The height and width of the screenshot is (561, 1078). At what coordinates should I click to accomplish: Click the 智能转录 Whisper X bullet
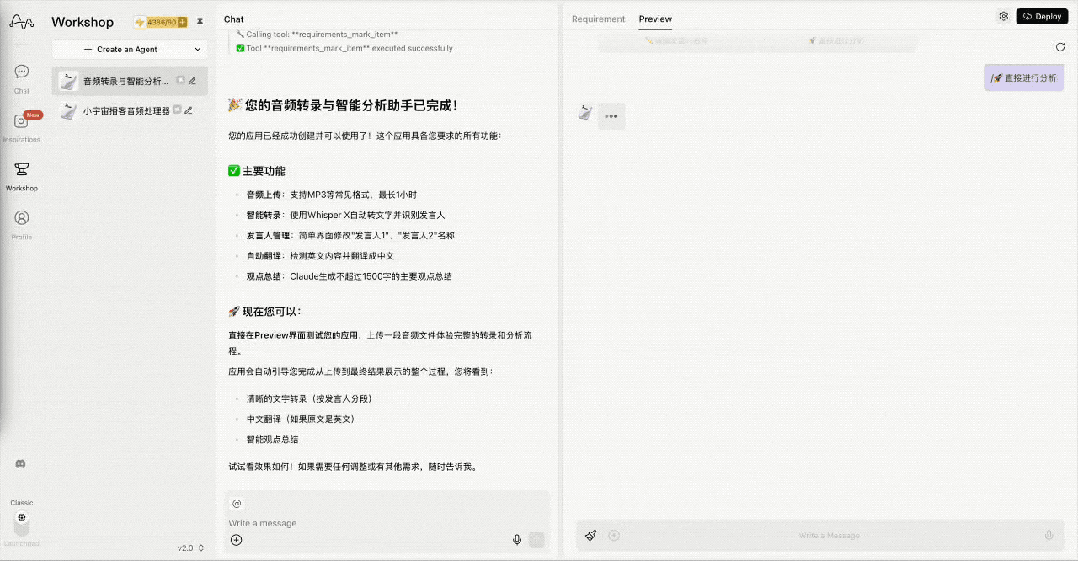346,215
